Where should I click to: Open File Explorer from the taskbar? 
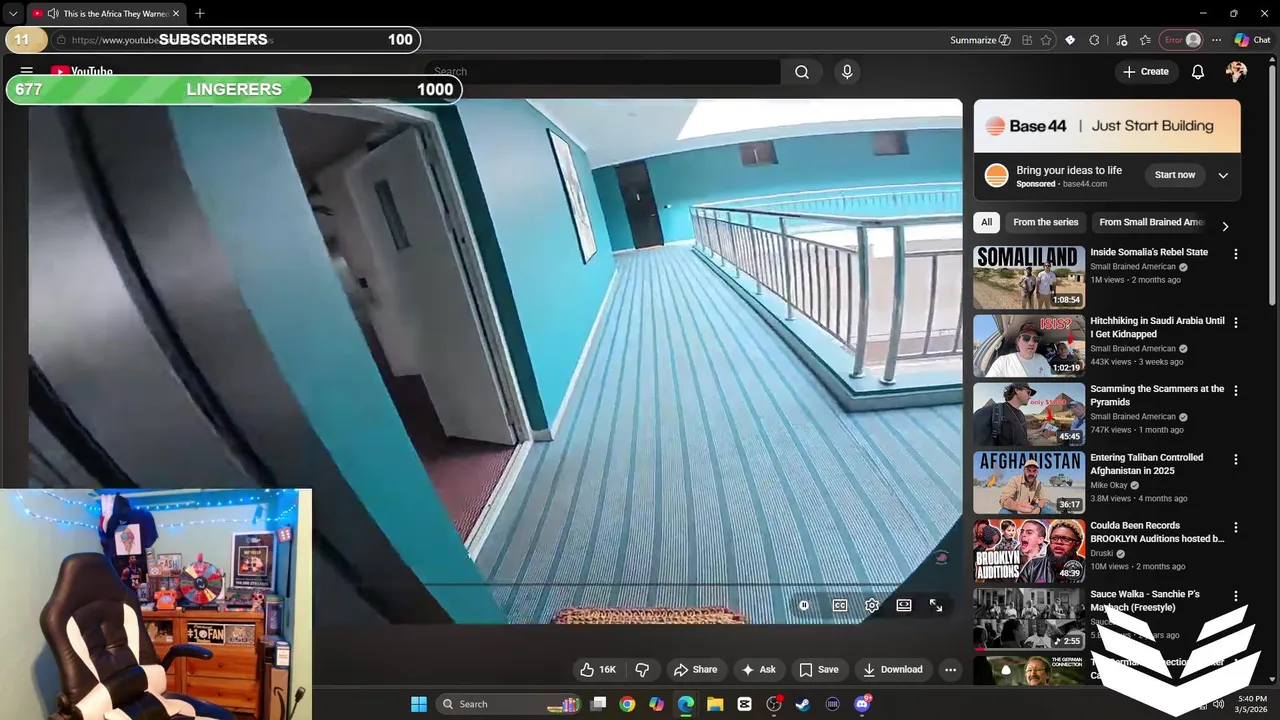715,704
